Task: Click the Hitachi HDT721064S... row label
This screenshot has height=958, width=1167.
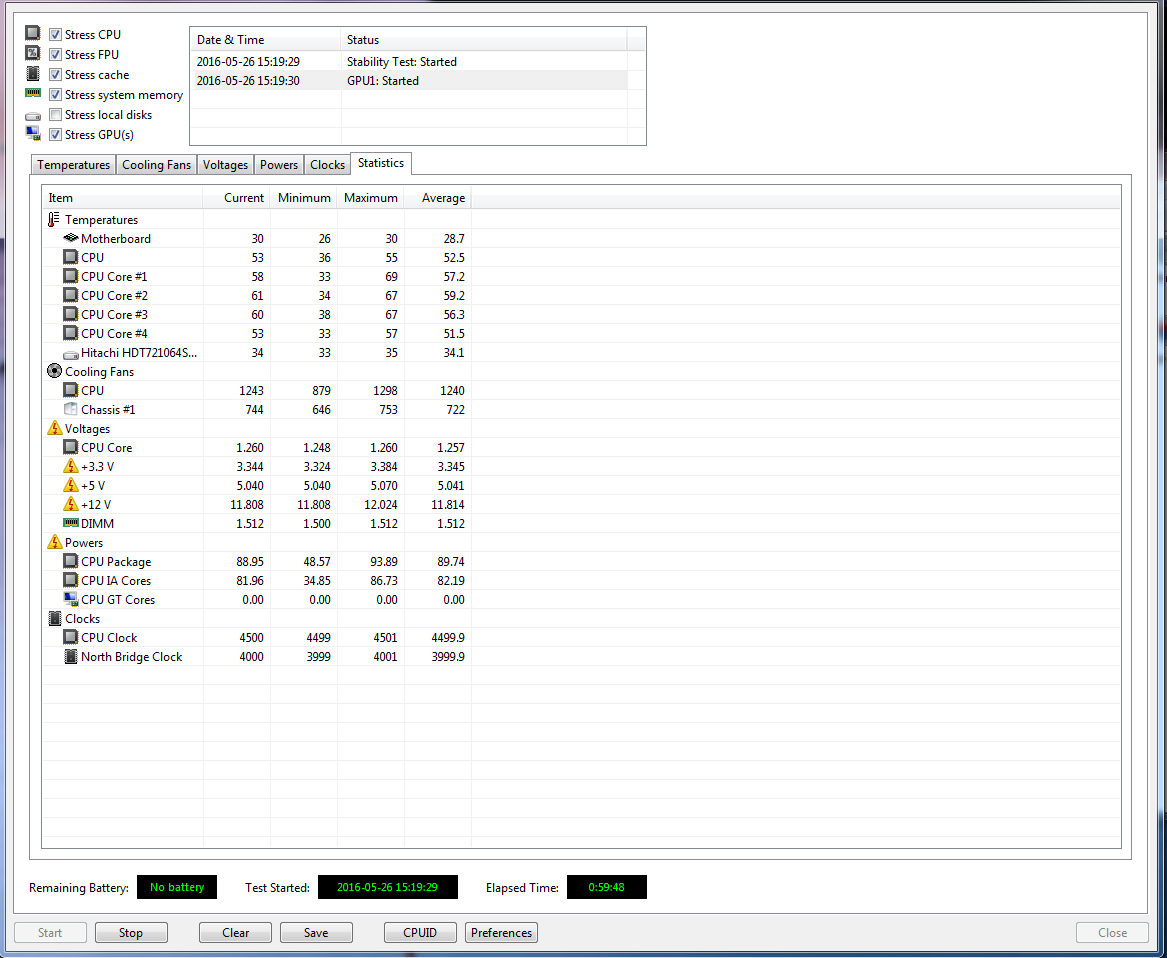Action: pos(139,353)
